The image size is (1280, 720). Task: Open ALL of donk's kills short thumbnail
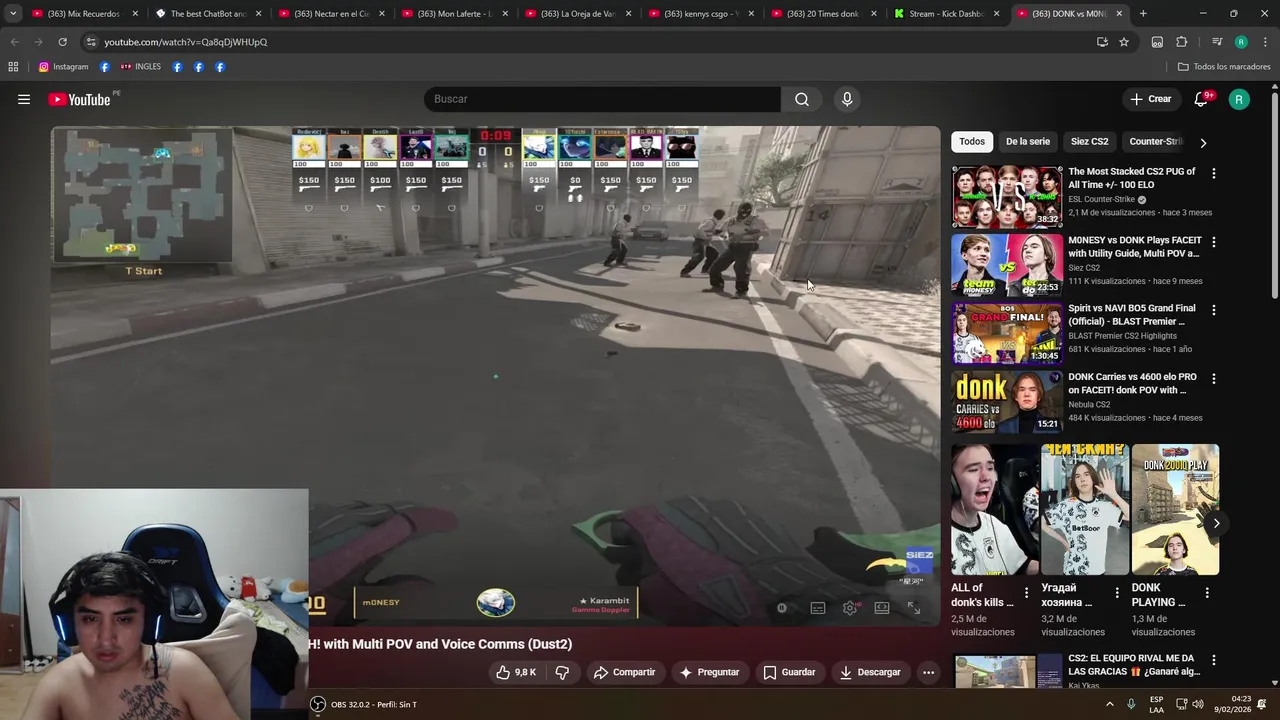(995, 510)
